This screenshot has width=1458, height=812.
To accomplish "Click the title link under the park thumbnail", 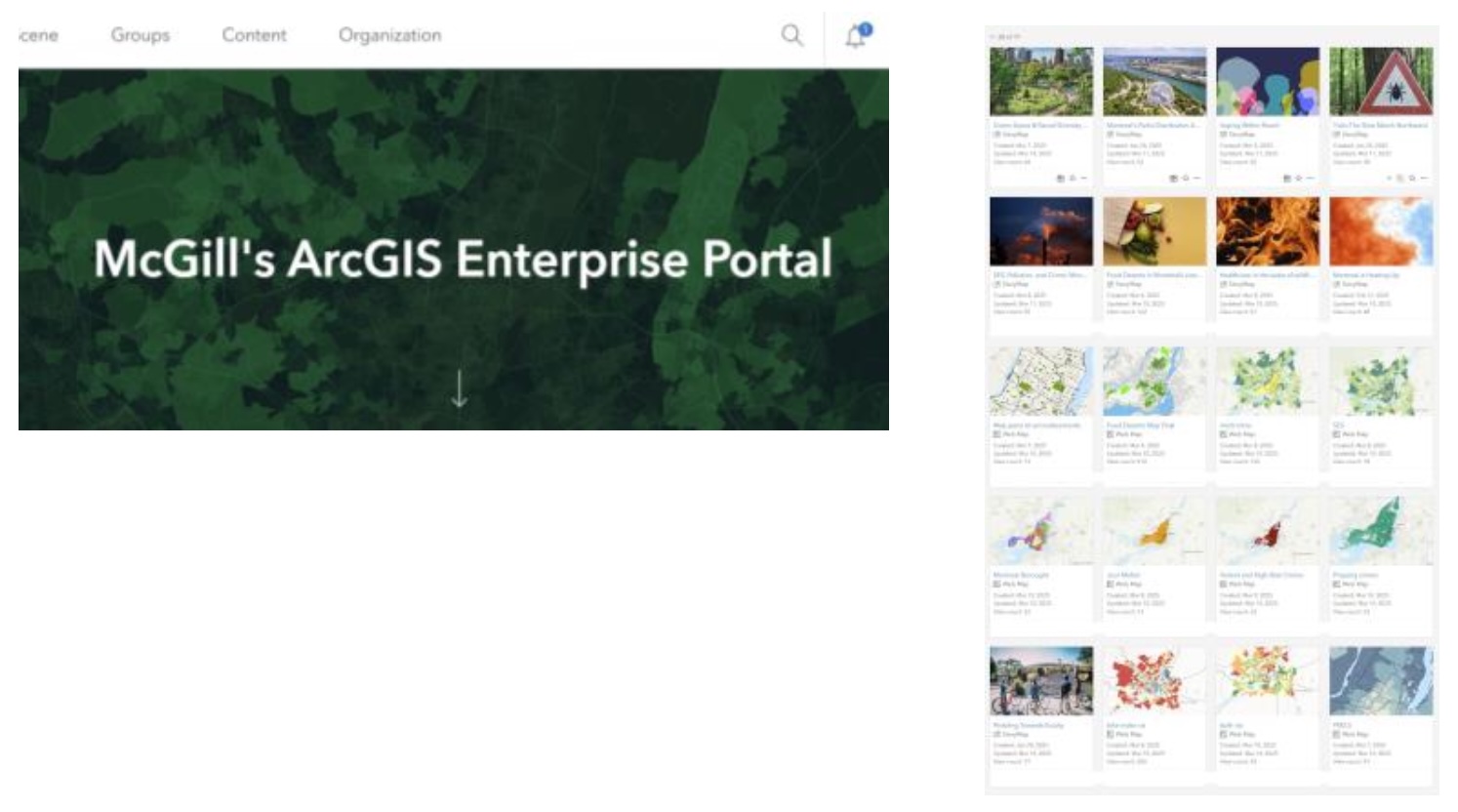I will click(1038, 125).
